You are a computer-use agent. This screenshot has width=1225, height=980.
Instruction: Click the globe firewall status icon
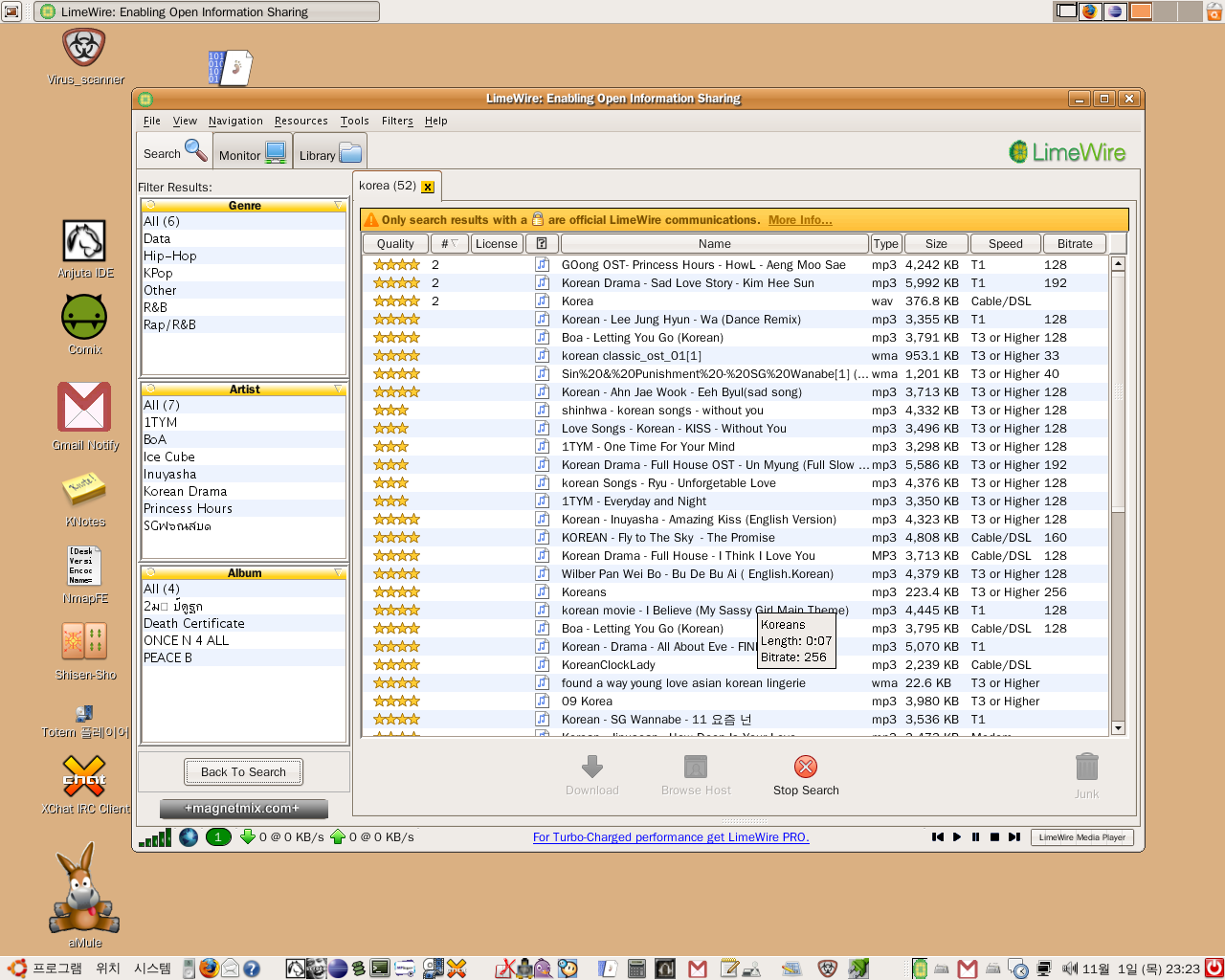point(189,837)
